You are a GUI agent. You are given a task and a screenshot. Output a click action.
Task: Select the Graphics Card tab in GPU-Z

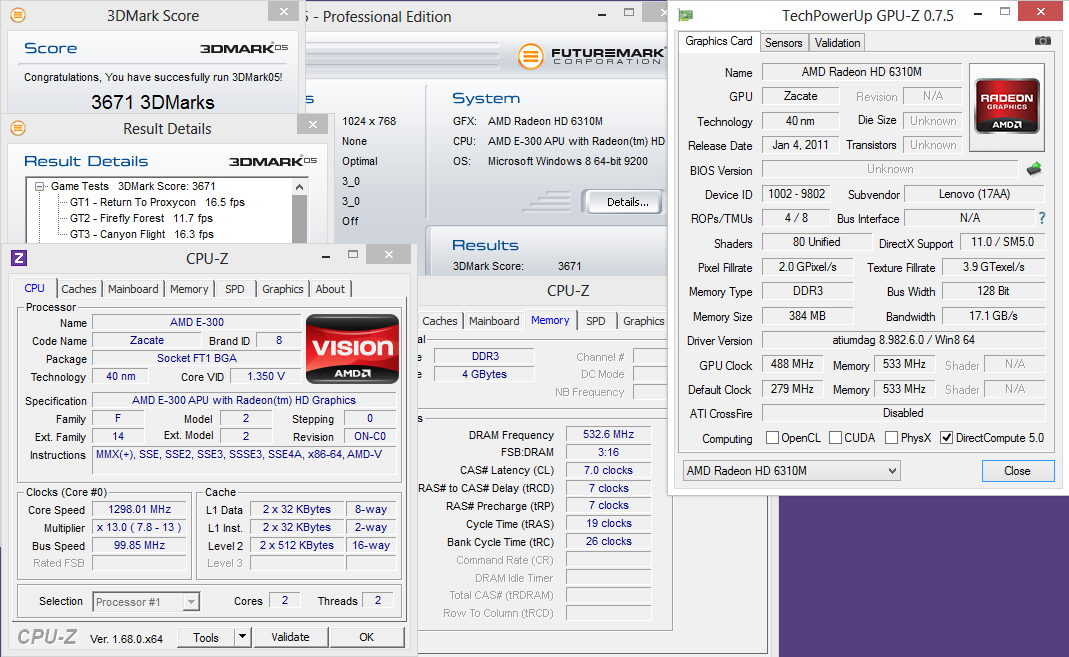pos(719,41)
